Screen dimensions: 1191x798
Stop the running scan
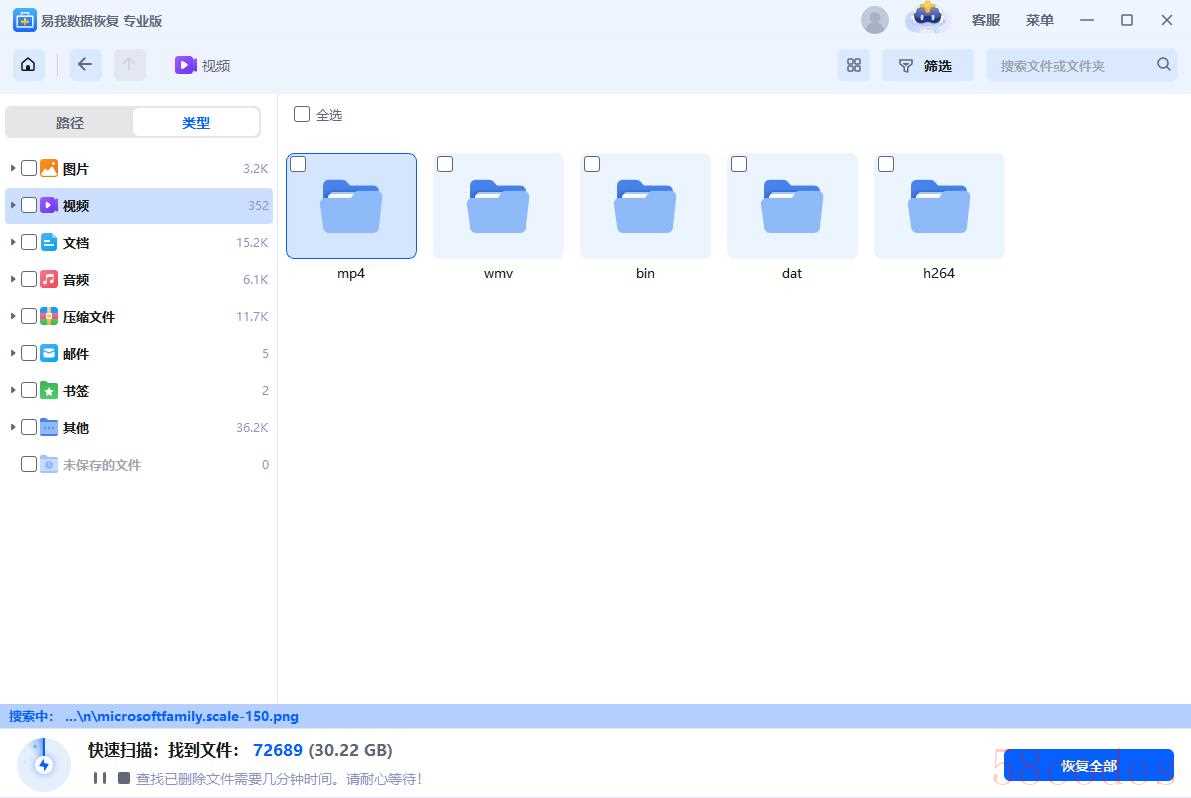124,778
